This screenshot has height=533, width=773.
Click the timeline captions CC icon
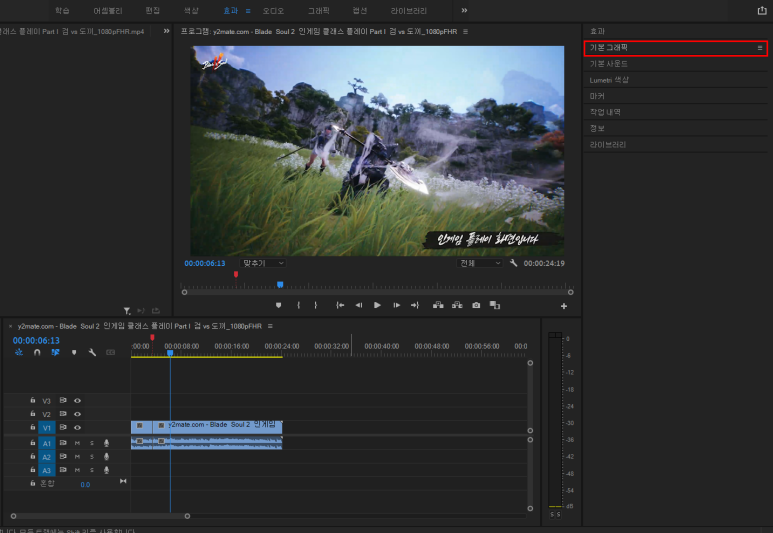[x=110, y=352]
